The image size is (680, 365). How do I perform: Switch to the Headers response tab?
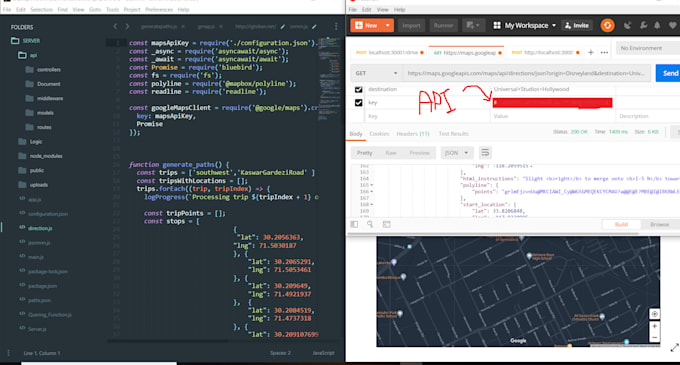click(x=412, y=134)
